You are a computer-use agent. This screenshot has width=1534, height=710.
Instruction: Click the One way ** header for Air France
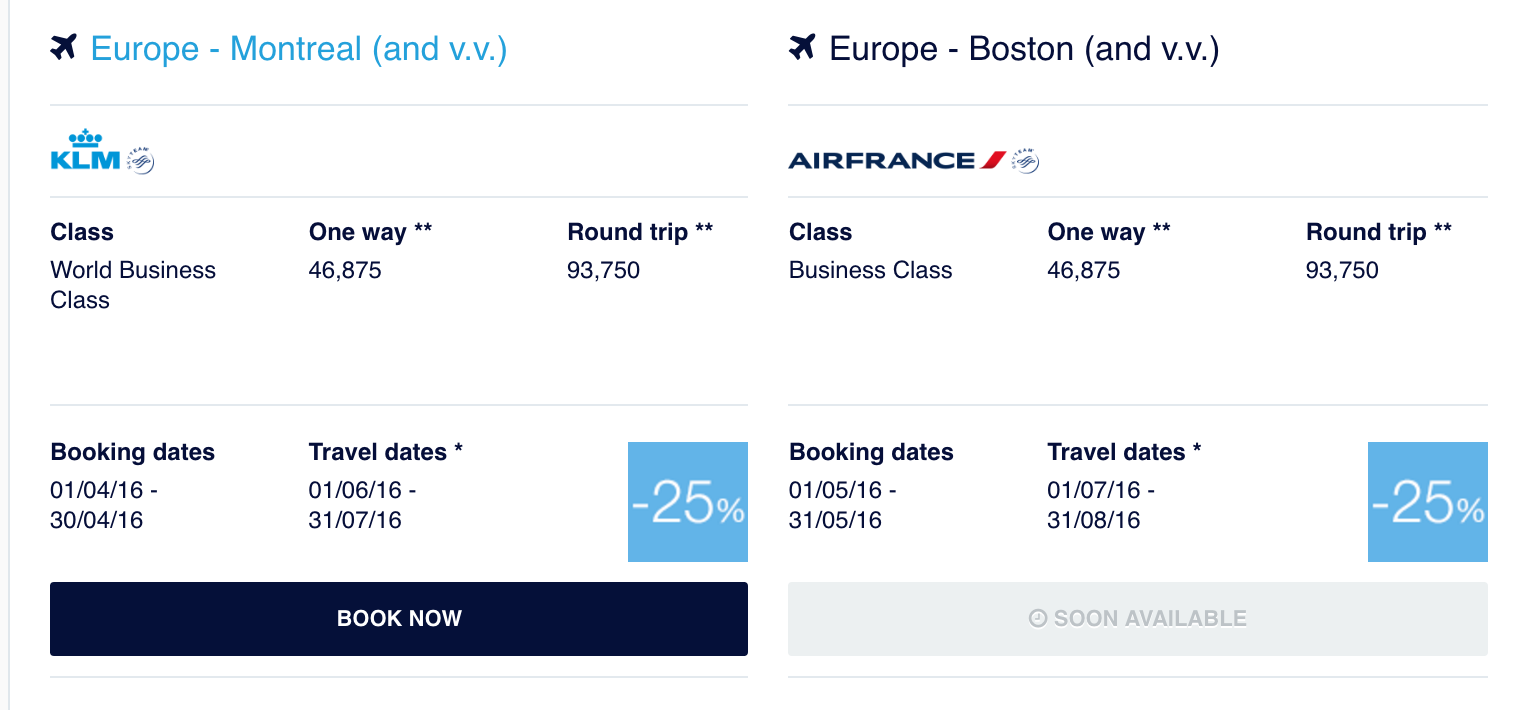point(1109,232)
